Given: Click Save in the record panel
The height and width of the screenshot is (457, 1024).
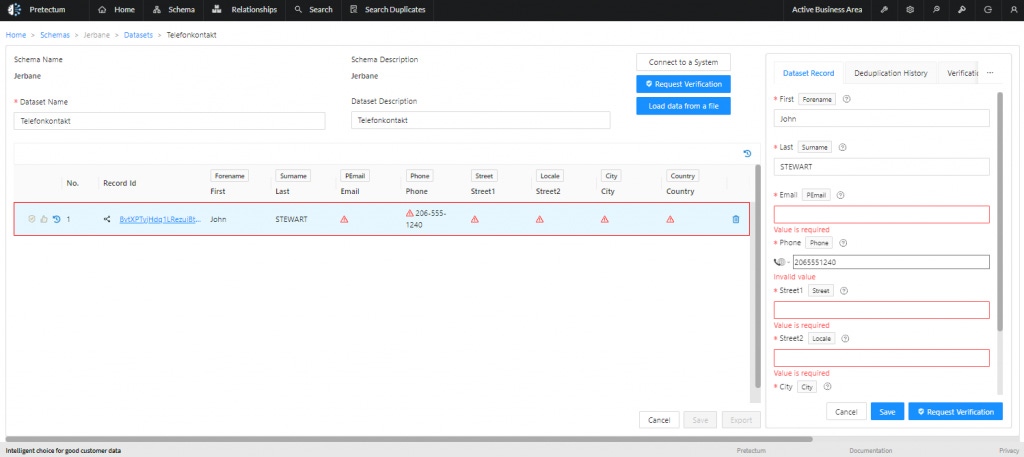Looking at the screenshot, I should pos(887,412).
